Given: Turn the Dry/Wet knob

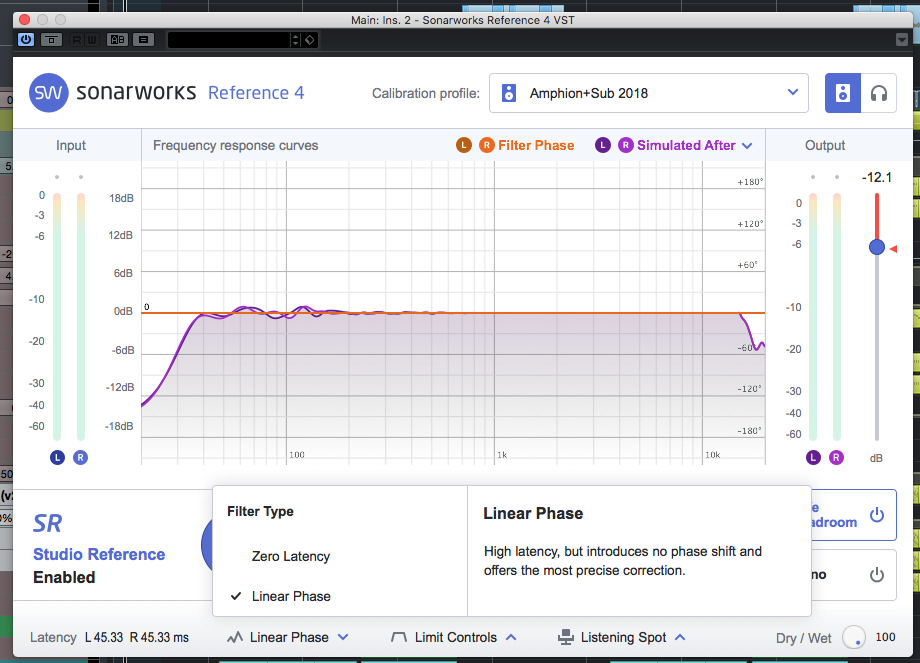Looking at the screenshot, I should point(855,637).
